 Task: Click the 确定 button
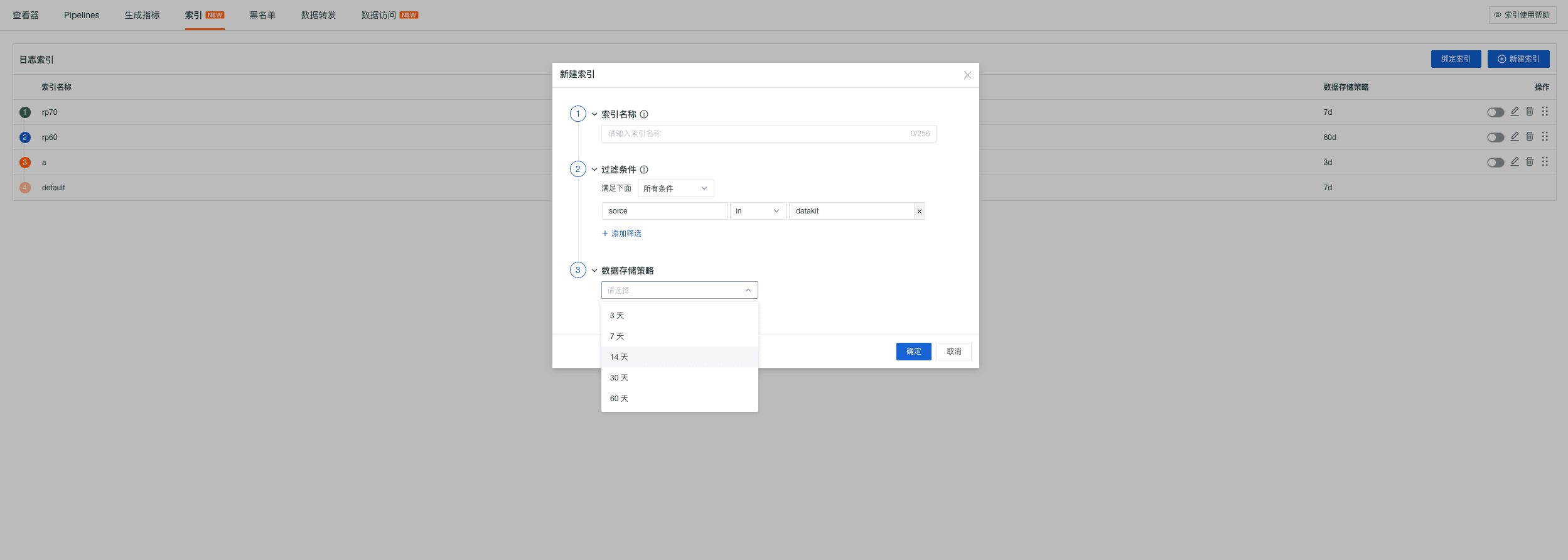(x=913, y=352)
